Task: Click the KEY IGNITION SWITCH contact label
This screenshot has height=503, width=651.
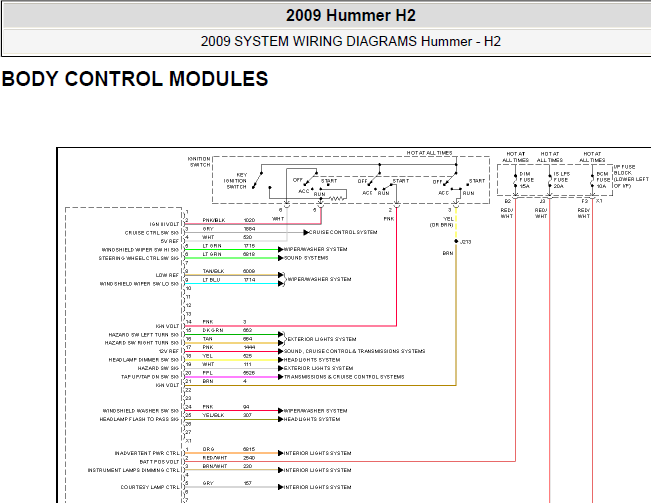Action: (x=235, y=181)
